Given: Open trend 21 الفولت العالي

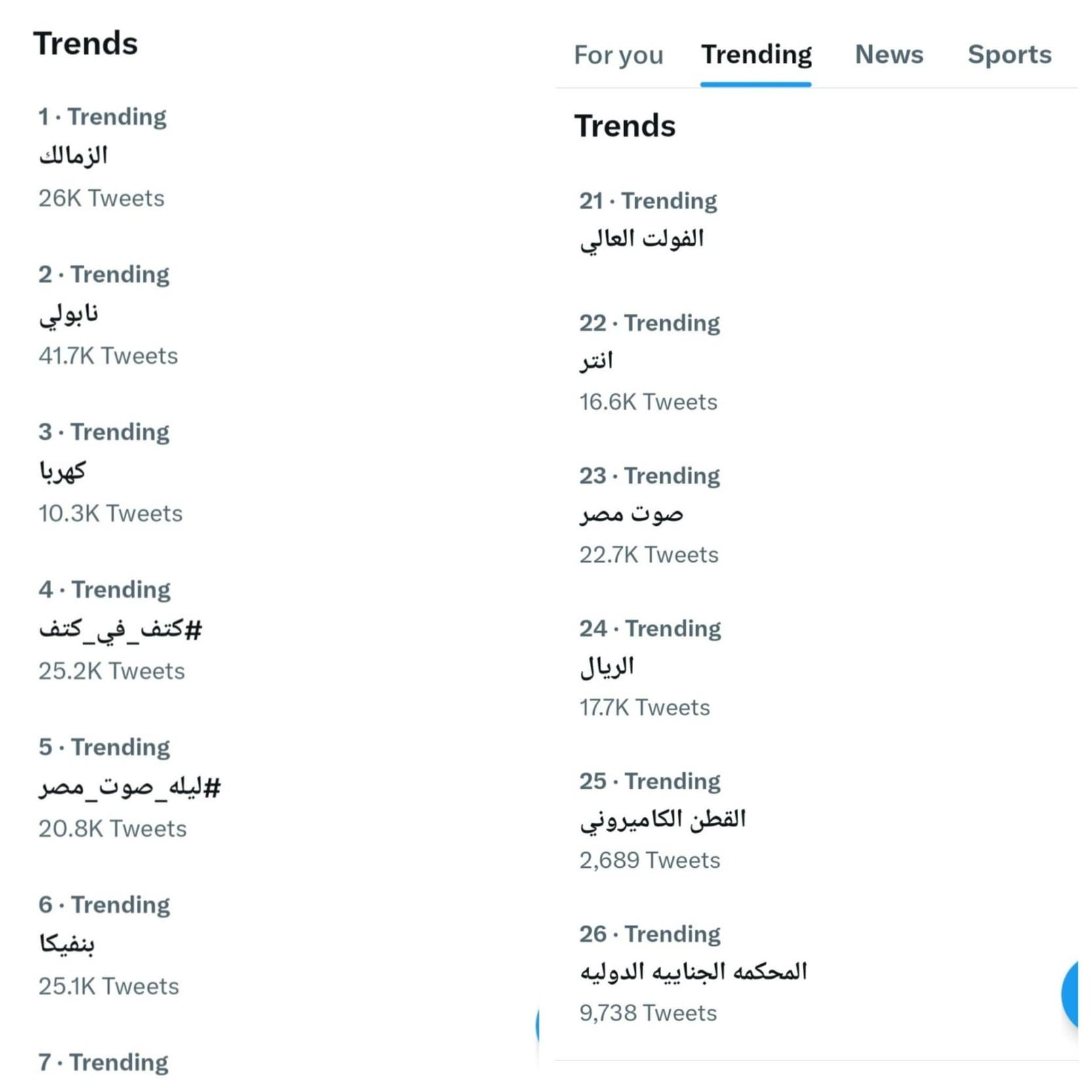Looking at the screenshot, I should 817,223.
